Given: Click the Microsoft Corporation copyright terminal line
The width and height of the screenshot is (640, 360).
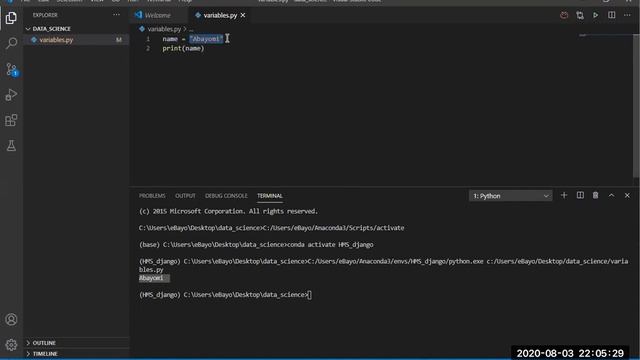Looking at the screenshot, I should (228, 211).
